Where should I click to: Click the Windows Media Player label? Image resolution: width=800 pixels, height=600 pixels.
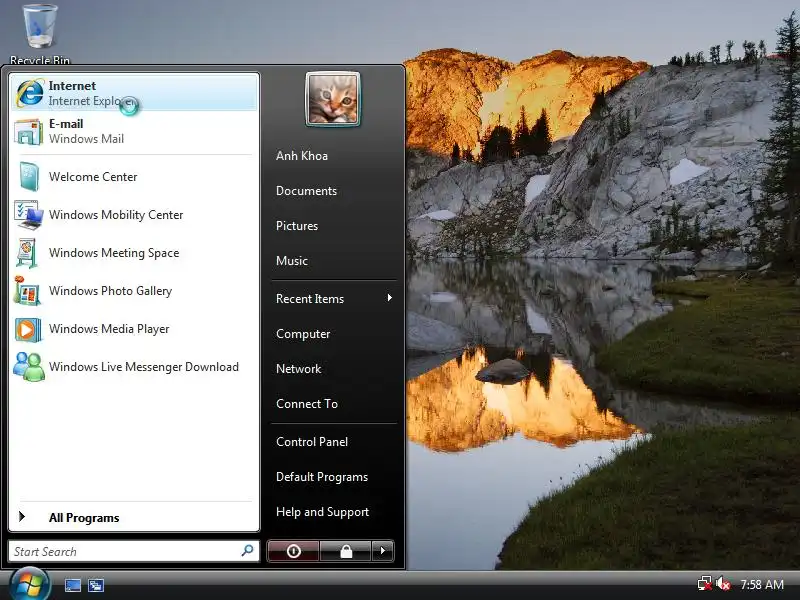[x=109, y=329]
